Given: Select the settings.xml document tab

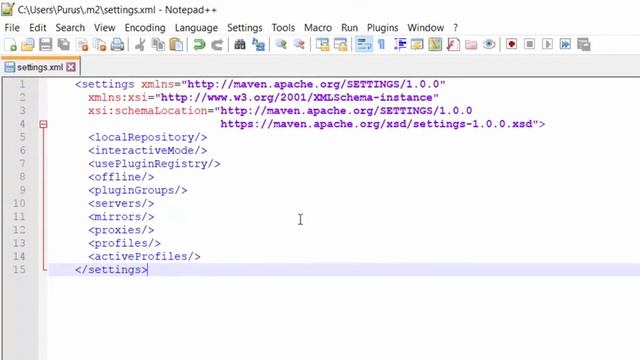Looking at the screenshot, I should (x=40, y=67).
